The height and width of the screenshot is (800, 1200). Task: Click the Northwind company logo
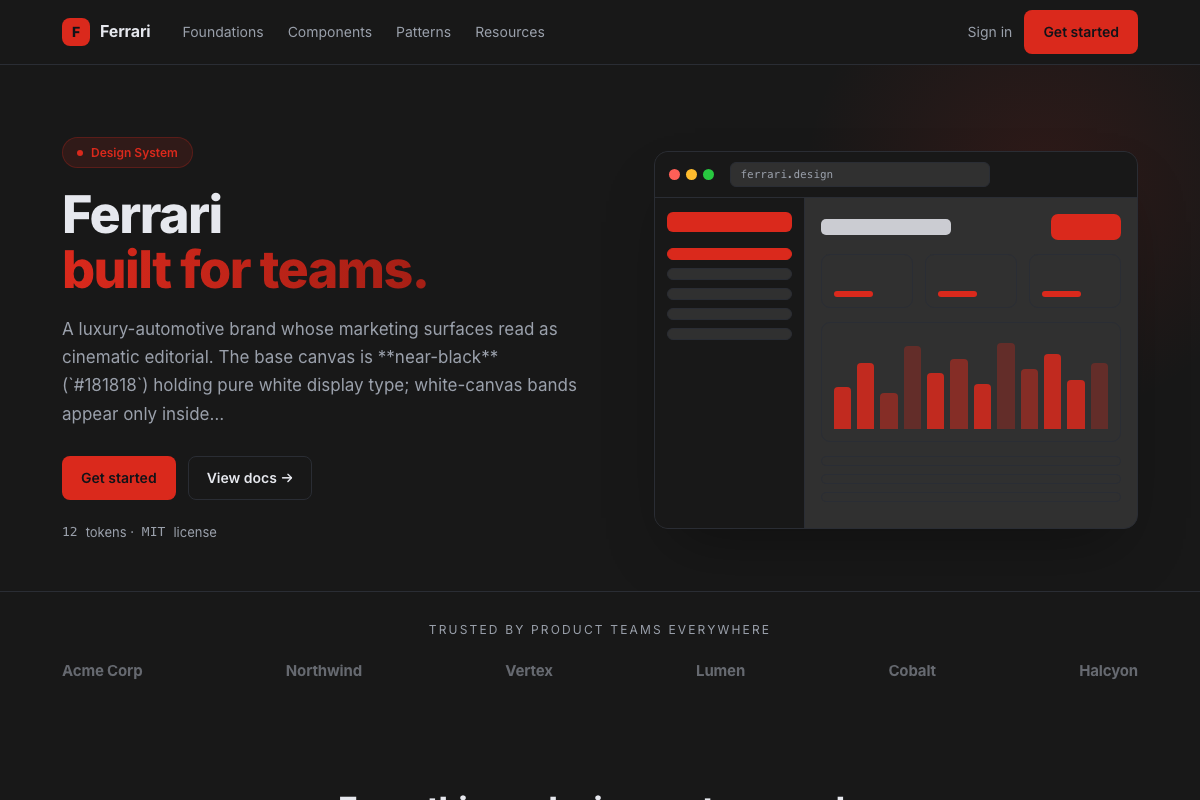(x=324, y=671)
